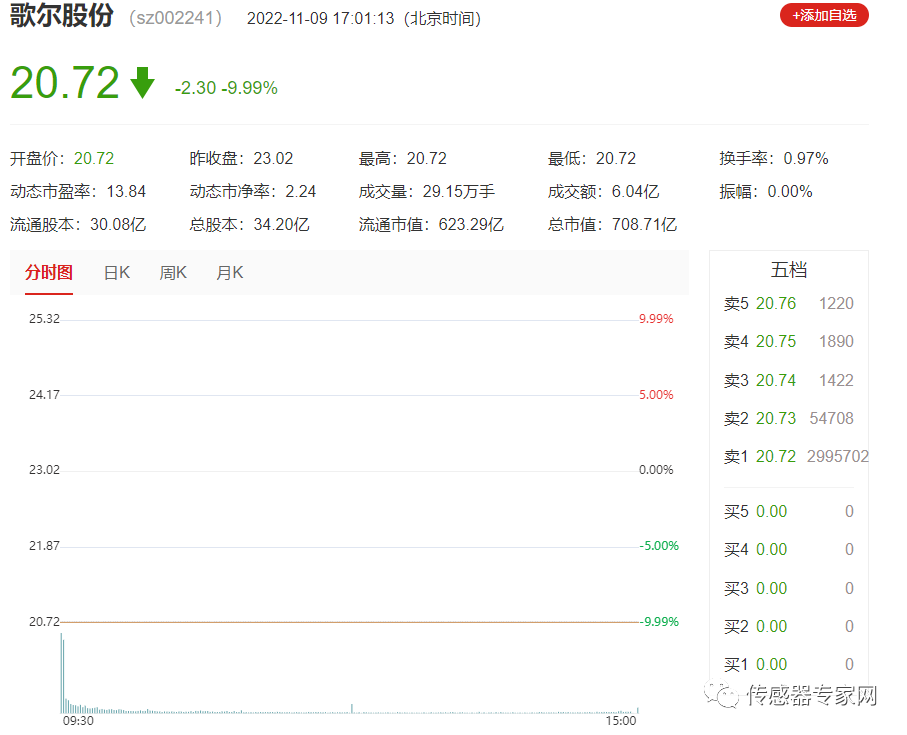Click the timestamp 2022-11-09 17:01:13
907x735 pixels.
pos(320,19)
